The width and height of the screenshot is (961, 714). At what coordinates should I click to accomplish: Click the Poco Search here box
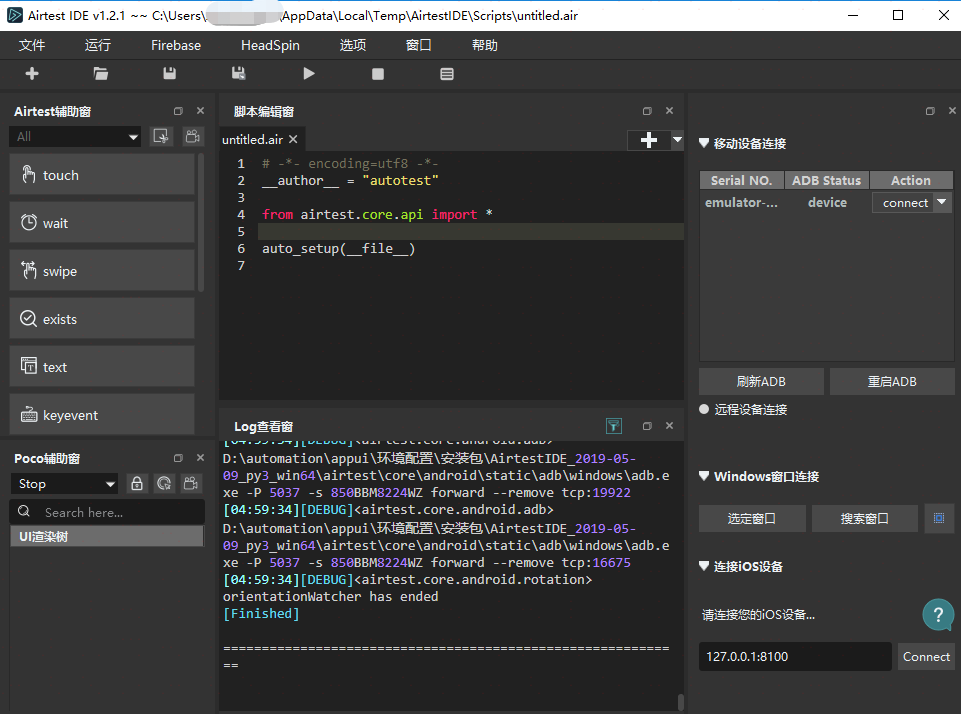(x=108, y=512)
